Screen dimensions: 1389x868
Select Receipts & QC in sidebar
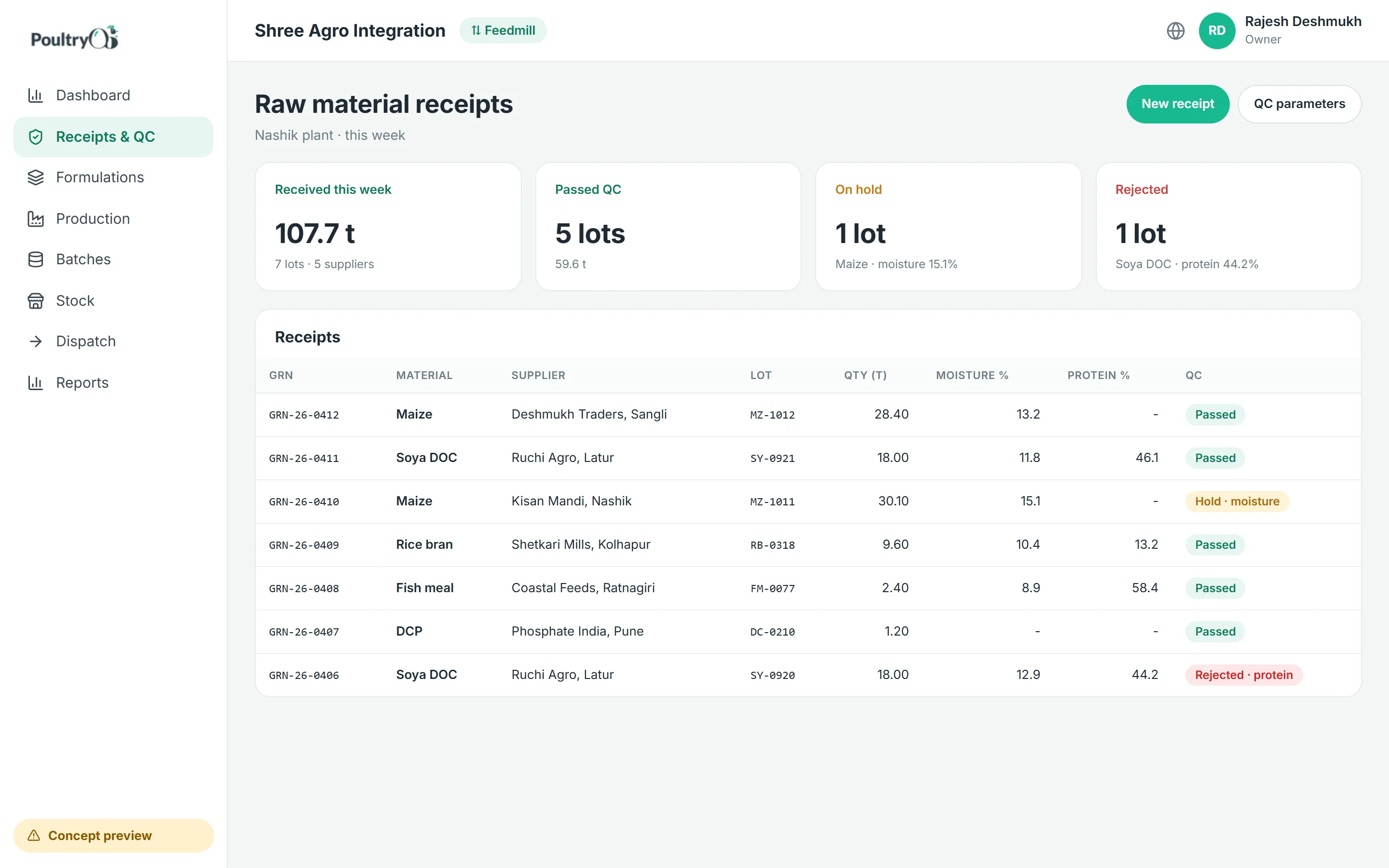click(113, 136)
